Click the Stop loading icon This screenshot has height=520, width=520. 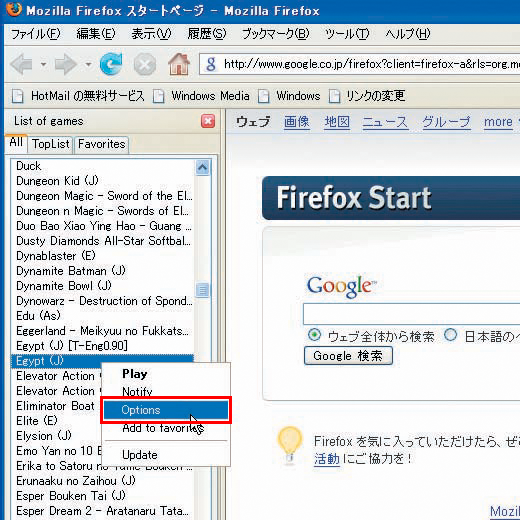[x=145, y=64]
